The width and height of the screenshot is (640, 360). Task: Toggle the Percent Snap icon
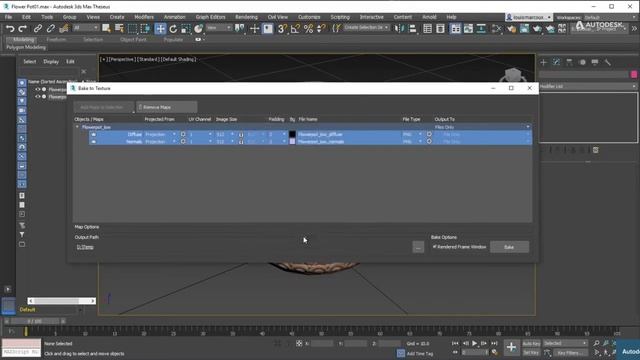pos(309,29)
